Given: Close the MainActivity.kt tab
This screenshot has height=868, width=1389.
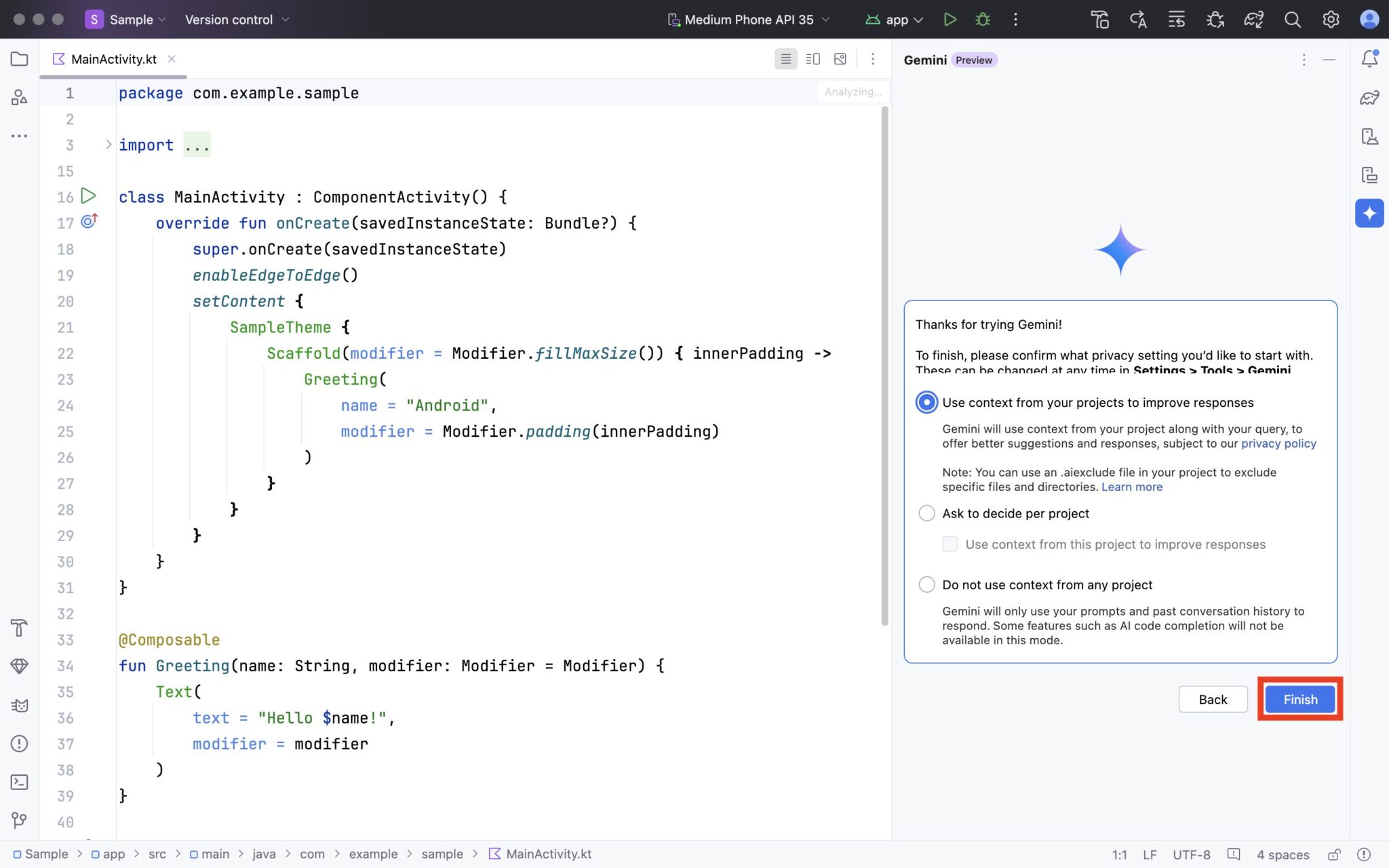Looking at the screenshot, I should pyautogui.click(x=172, y=59).
